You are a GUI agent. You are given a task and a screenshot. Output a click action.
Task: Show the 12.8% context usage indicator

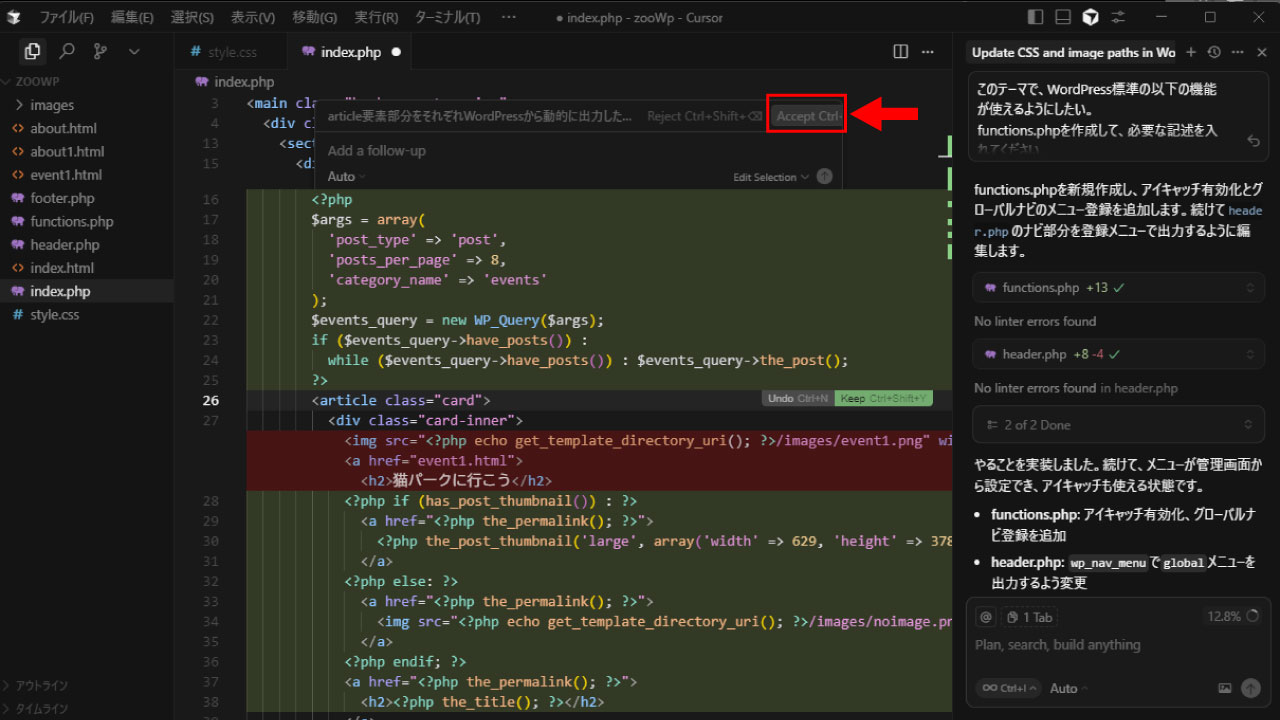coord(1234,617)
